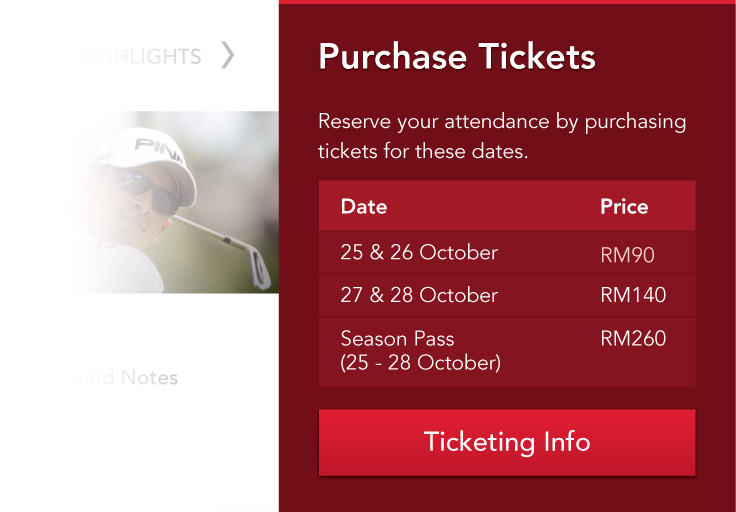Viewport: 736px width, 512px height.
Task: Select the 25 & 26 October row
Action: pos(507,252)
